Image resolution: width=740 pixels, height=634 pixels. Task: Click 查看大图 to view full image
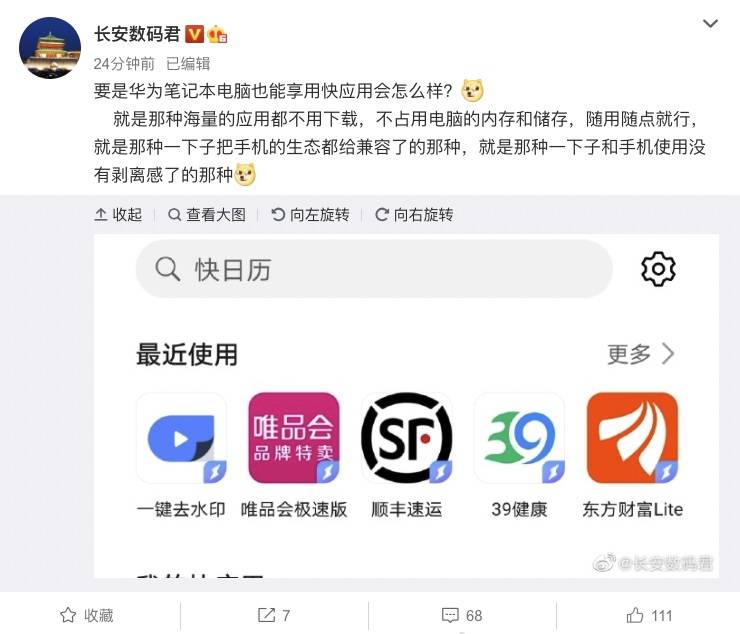point(207,215)
